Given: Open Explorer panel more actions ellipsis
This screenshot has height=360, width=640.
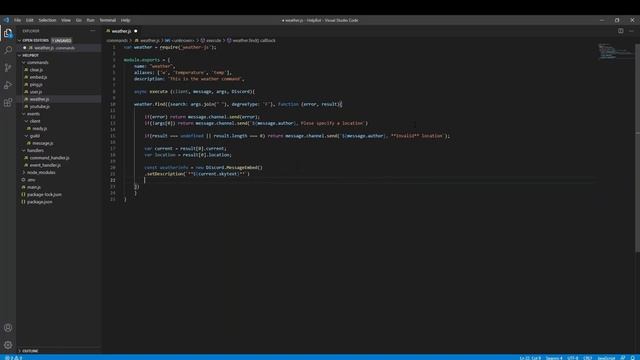Looking at the screenshot, I should pos(93,31).
